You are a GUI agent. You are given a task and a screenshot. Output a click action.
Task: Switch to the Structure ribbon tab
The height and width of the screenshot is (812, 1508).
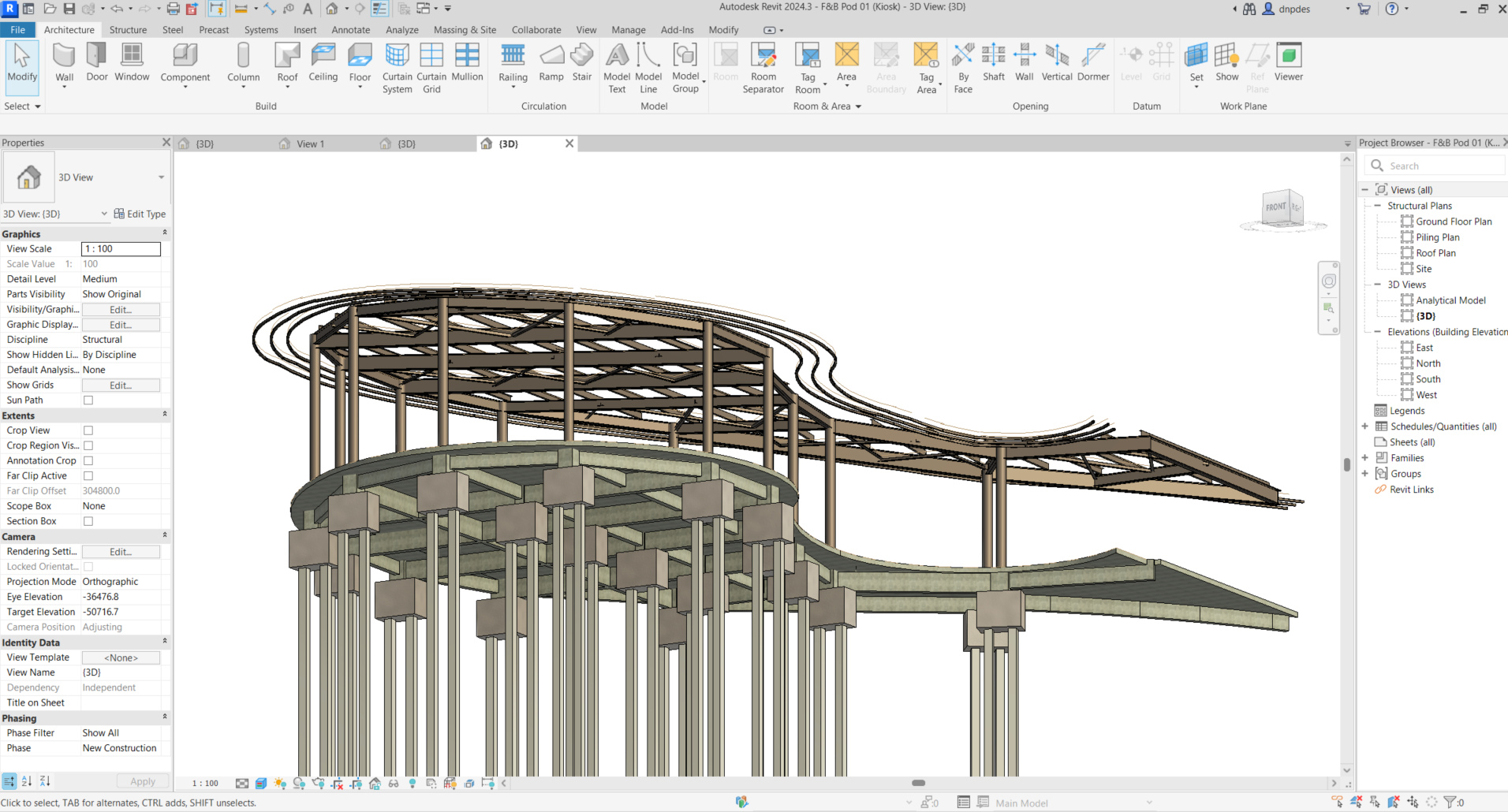point(128,30)
